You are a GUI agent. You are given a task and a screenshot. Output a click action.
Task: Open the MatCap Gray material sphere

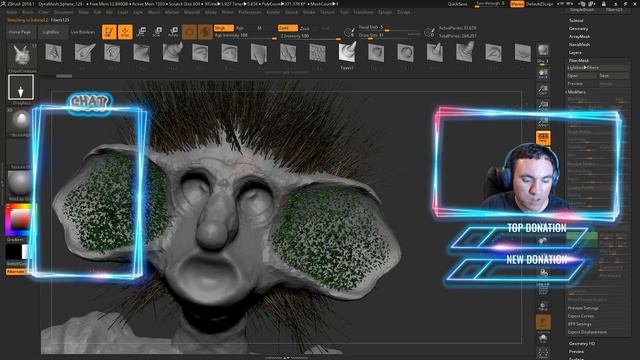tap(20, 184)
